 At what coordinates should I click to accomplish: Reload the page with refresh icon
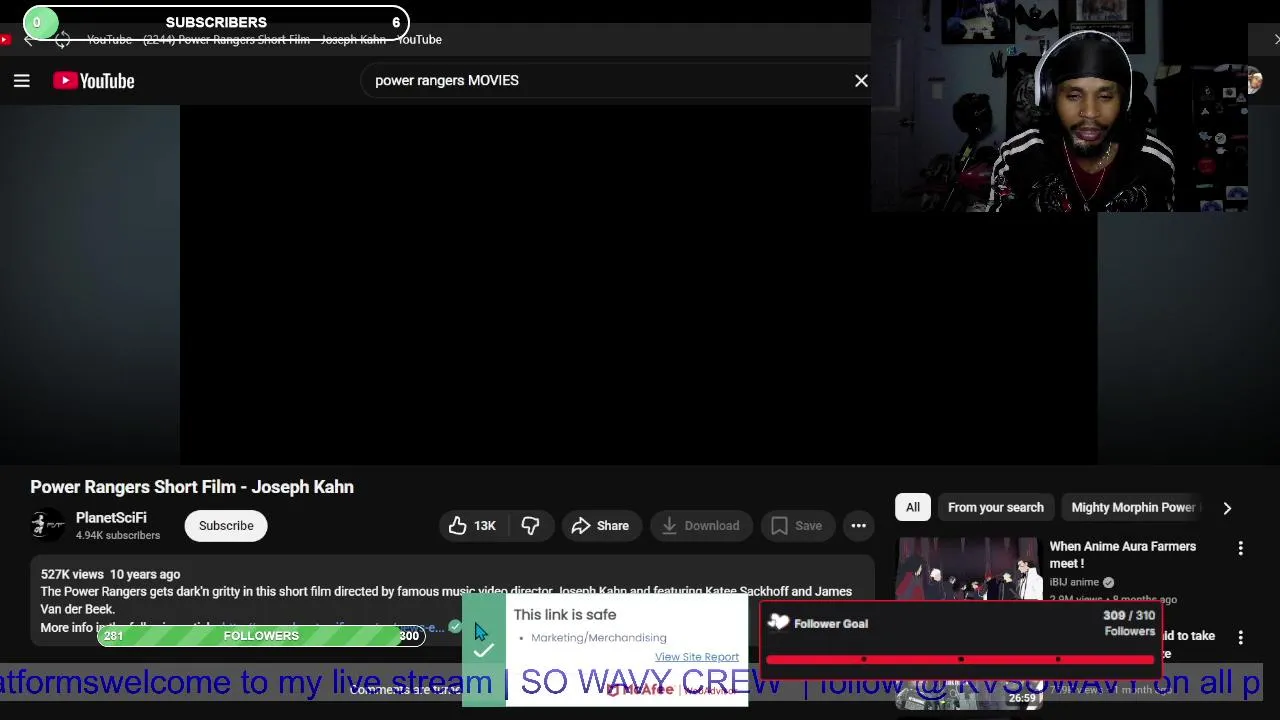pyautogui.click(x=62, y=39)
